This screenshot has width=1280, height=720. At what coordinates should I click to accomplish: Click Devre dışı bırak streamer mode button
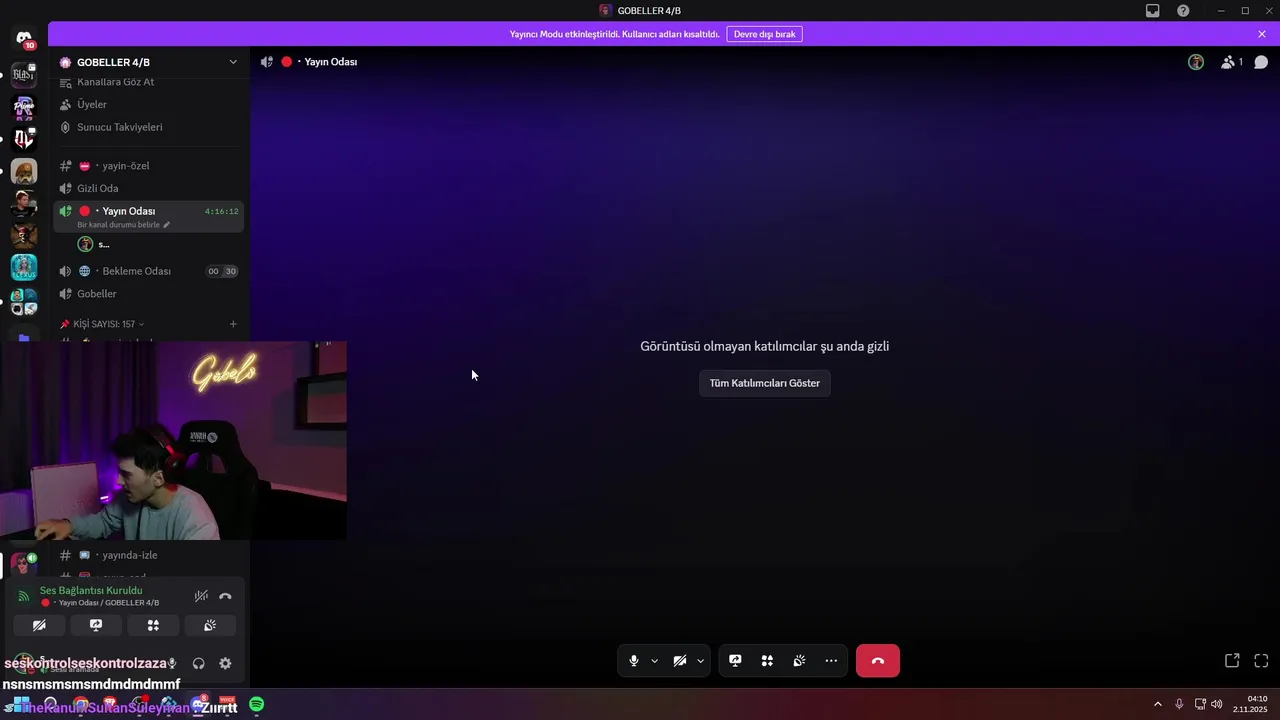(x=764, y=34)
